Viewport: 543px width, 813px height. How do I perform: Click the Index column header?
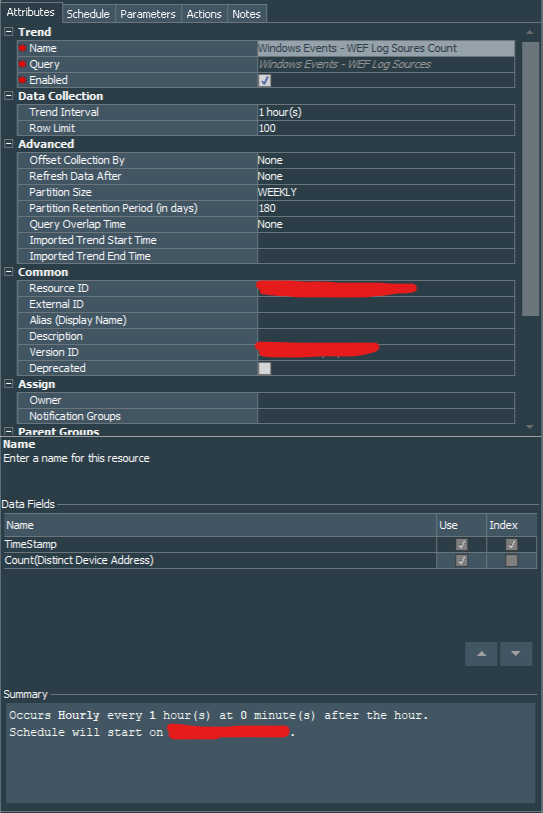pyautogui.click(x=511, y=525)
